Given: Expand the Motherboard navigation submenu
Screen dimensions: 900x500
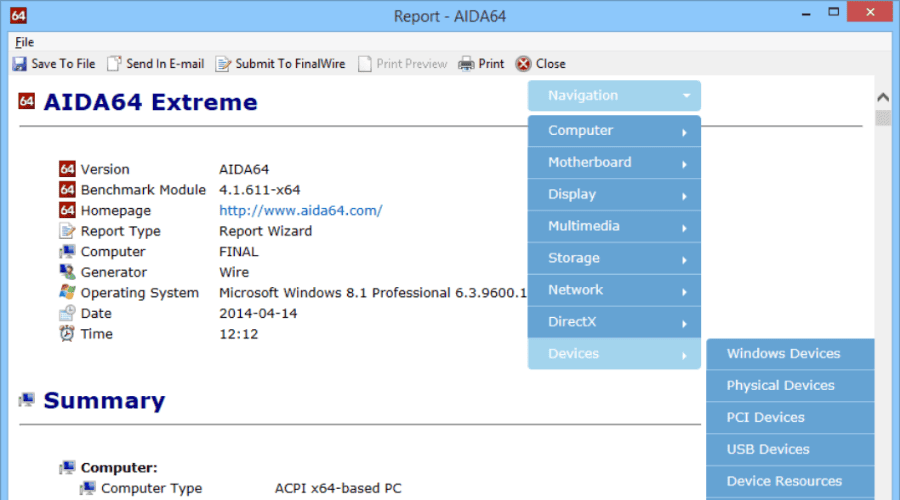Looking at the screenshot, I should pyautogui.click(x=614, y=162).
